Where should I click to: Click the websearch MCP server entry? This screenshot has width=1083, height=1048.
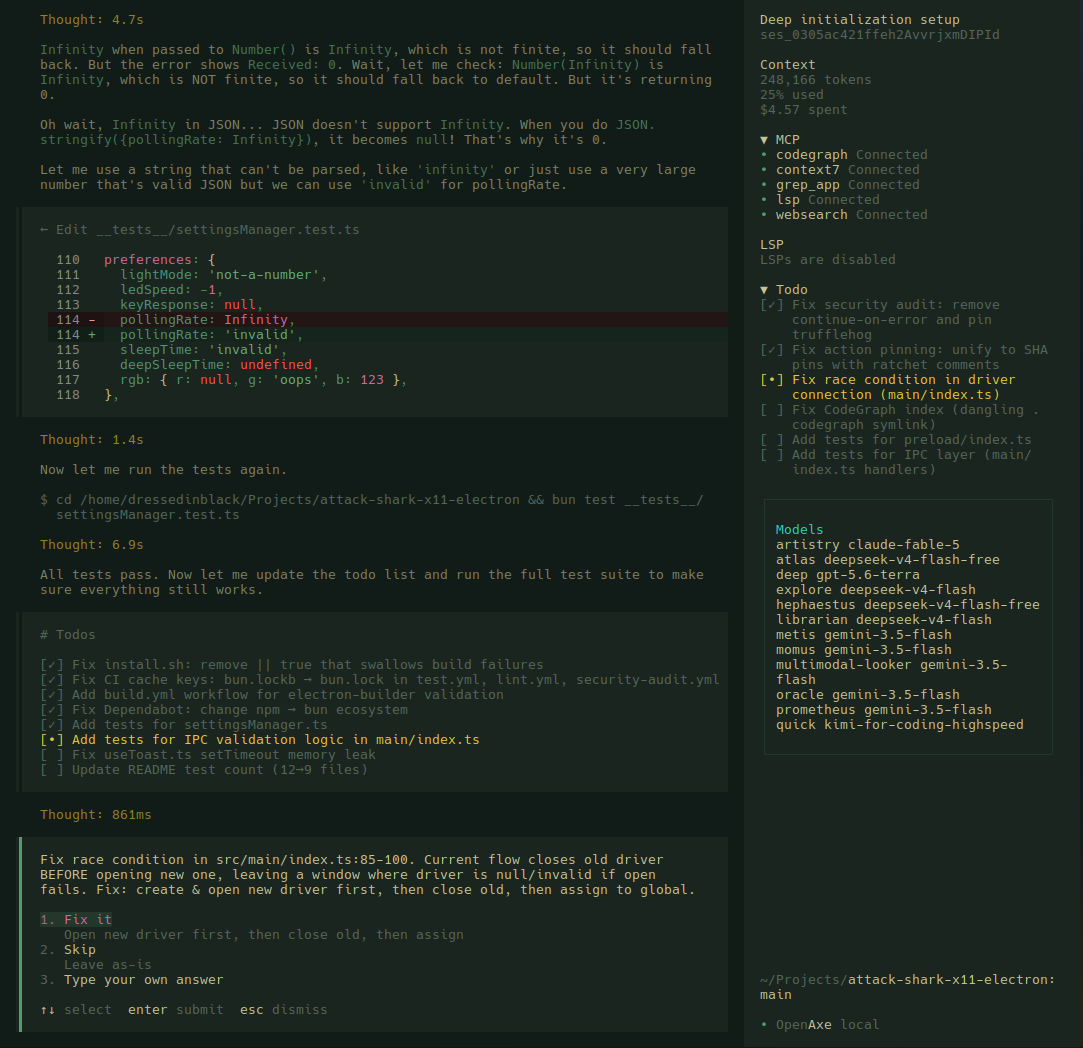pyautogui.click(x=844, y=215)
